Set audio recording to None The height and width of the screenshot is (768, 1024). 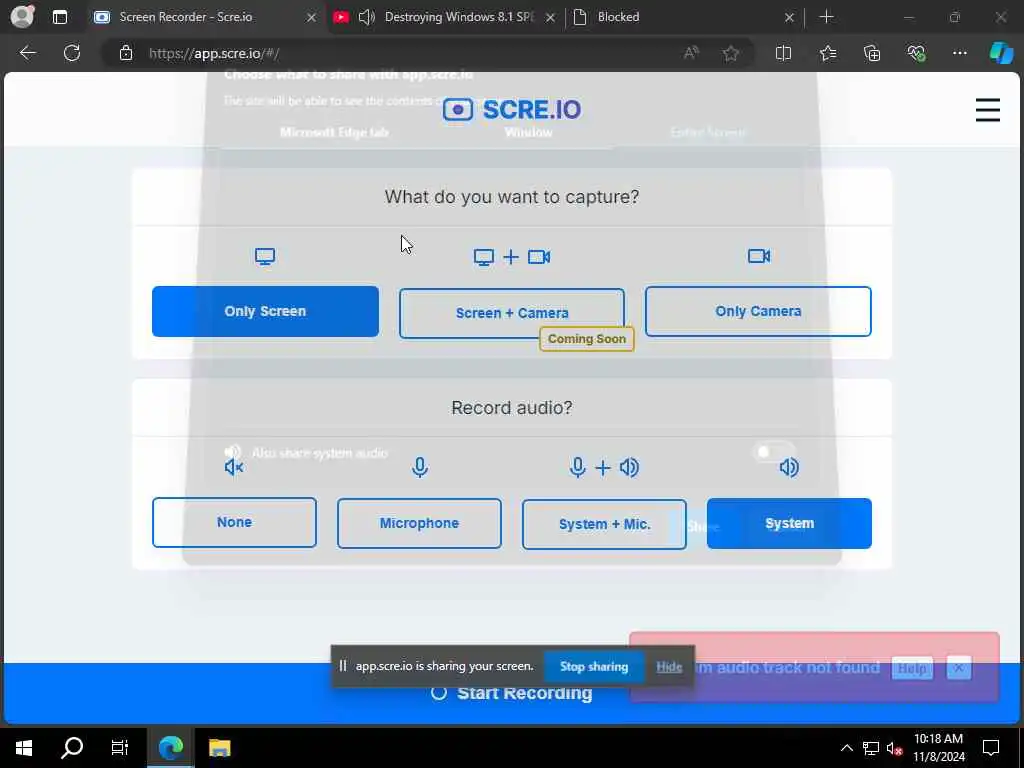tap(234, 522)
